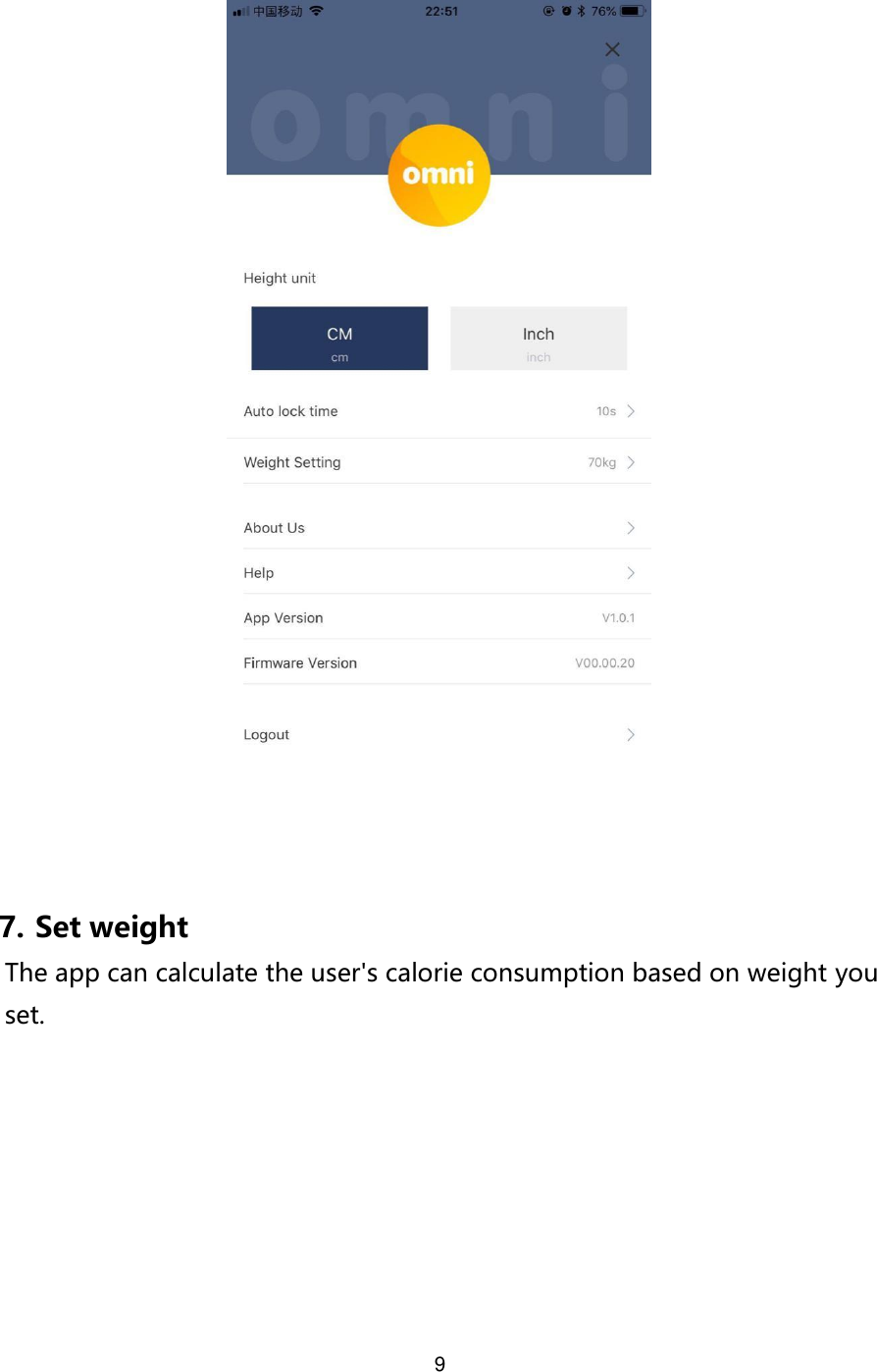
Task: Click the 10s auto lock value
Action: point(606,411)
